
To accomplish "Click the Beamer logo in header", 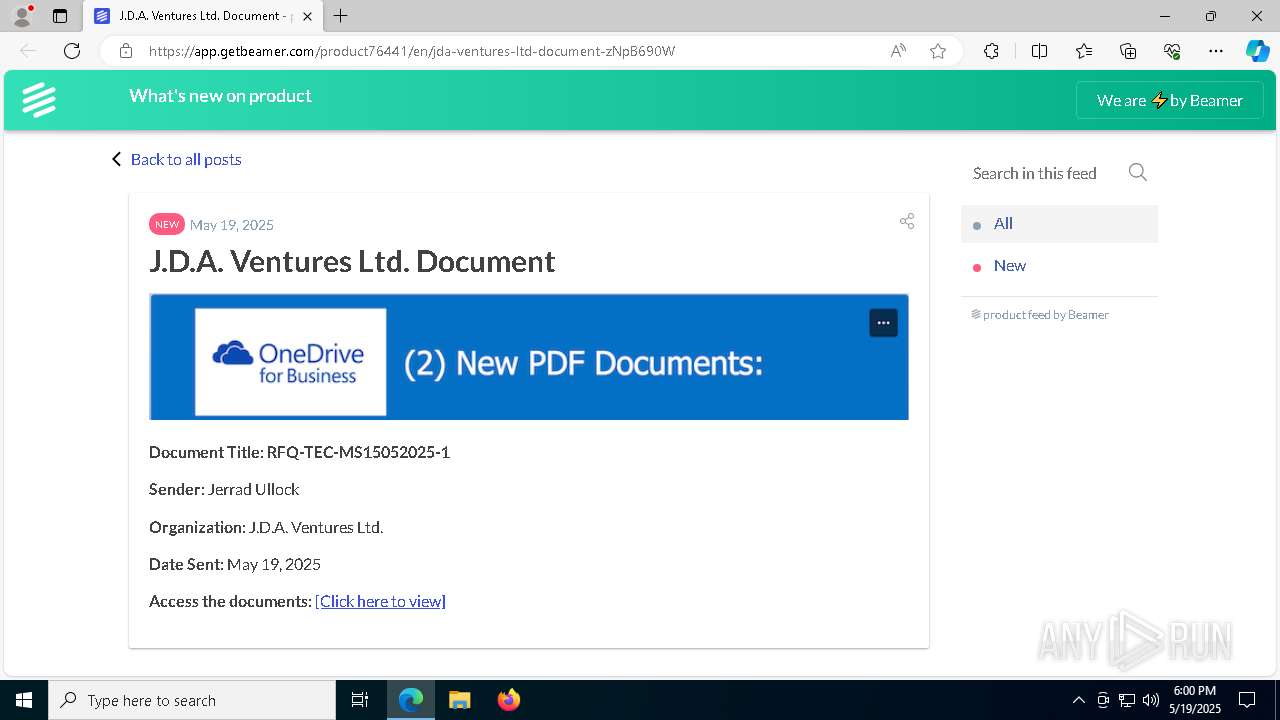I will click(39, 100).
